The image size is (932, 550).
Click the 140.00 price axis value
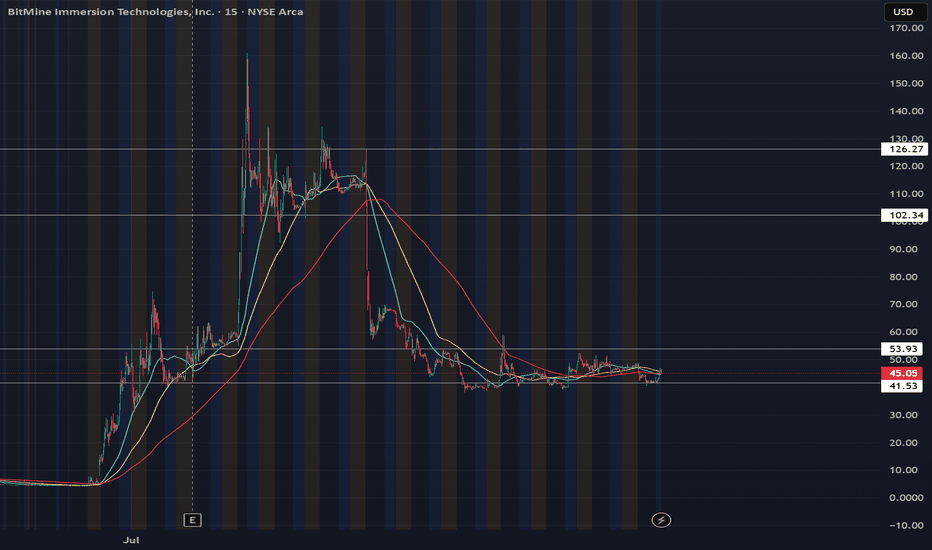point(906,111)
